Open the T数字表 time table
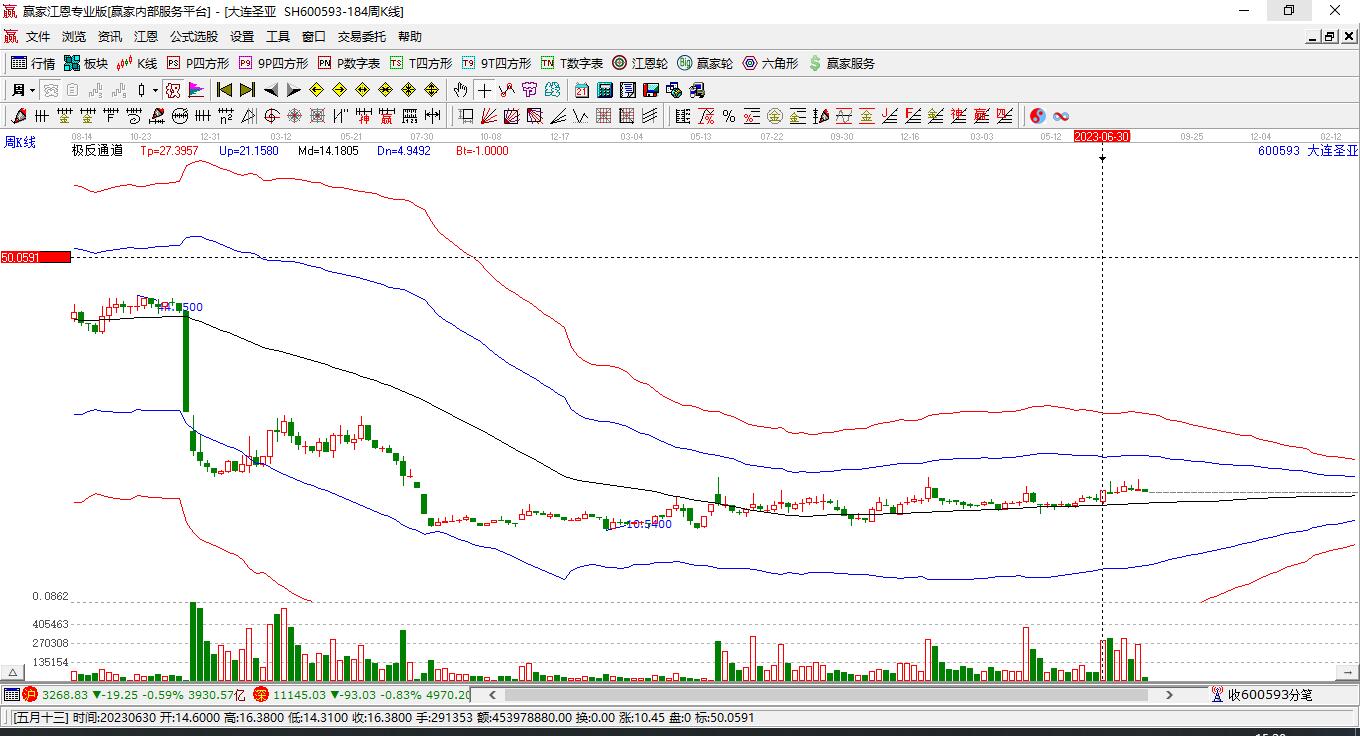Viewport: 1360px width, 736px height. [x=571, y=63]
